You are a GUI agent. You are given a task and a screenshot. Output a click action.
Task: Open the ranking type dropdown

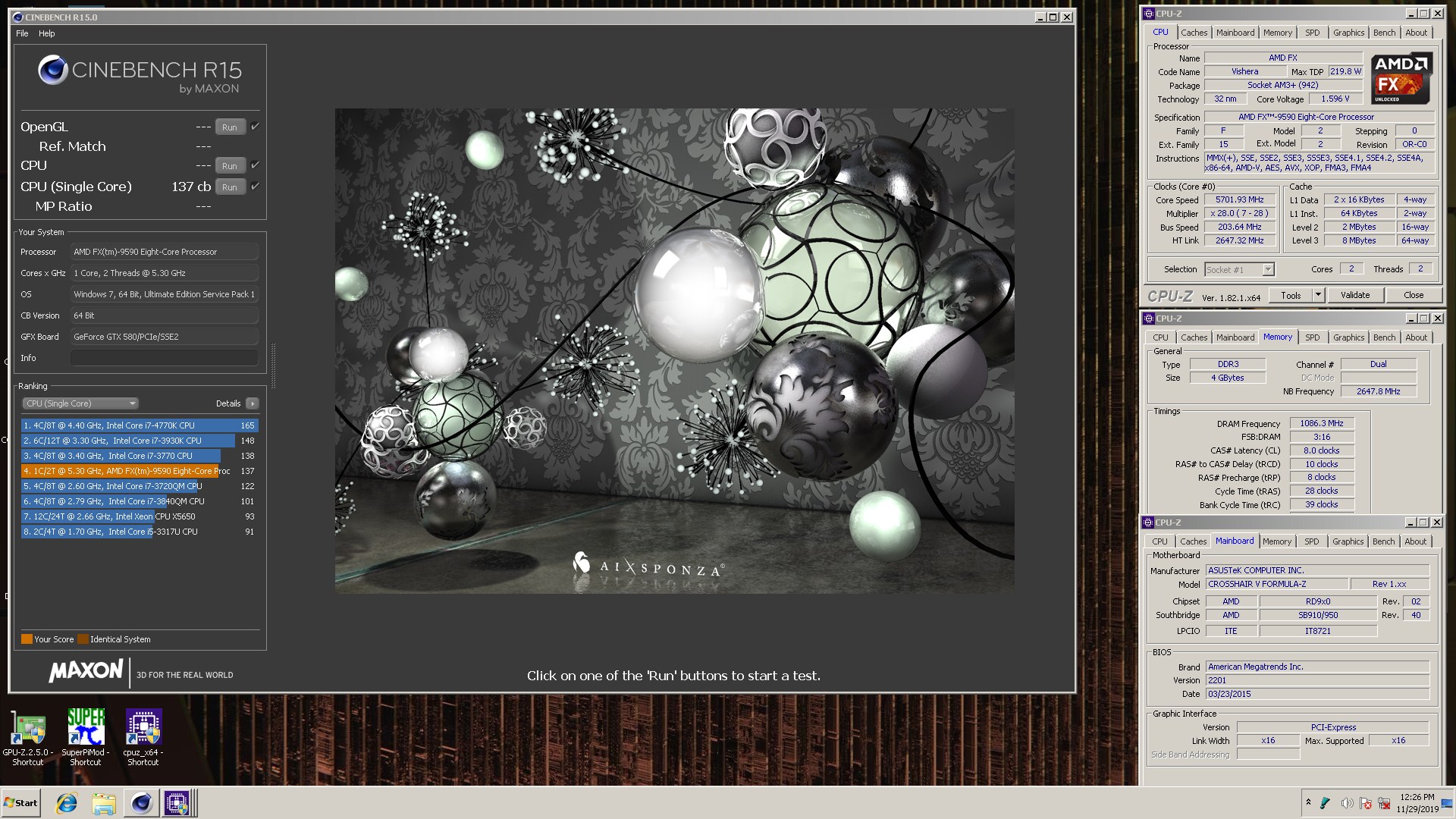(x=80, y=403)
